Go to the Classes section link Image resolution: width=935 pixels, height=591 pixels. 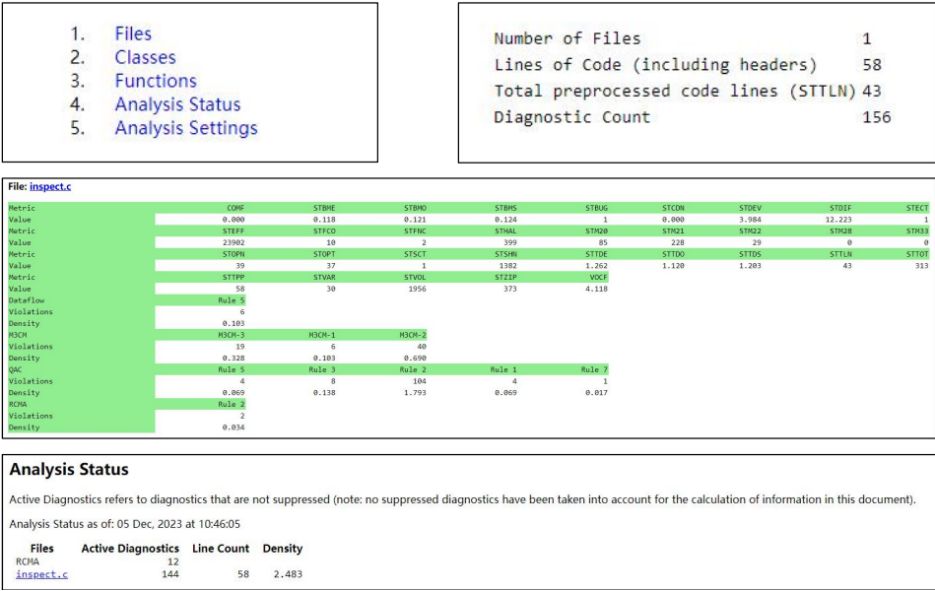pos(145,58)
